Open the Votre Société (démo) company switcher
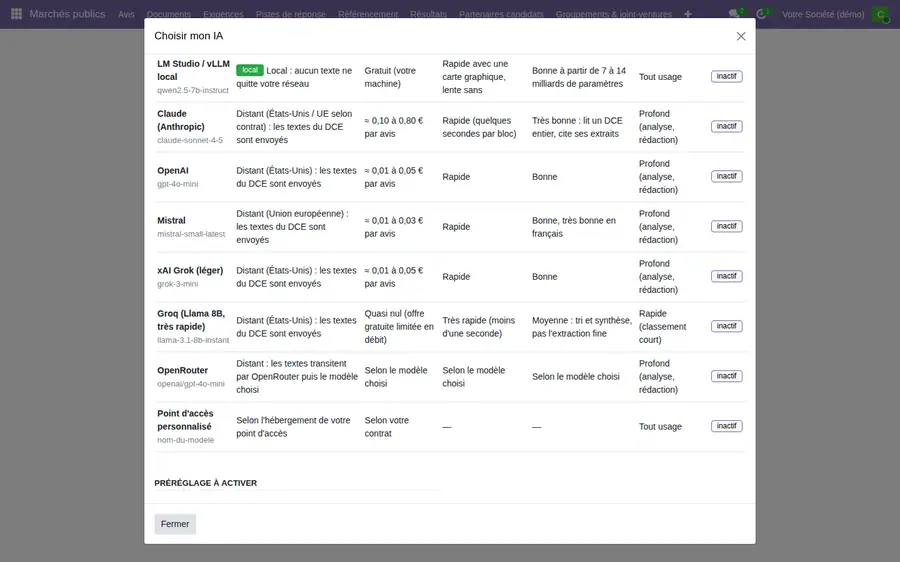900x562 pixels. 823,14
